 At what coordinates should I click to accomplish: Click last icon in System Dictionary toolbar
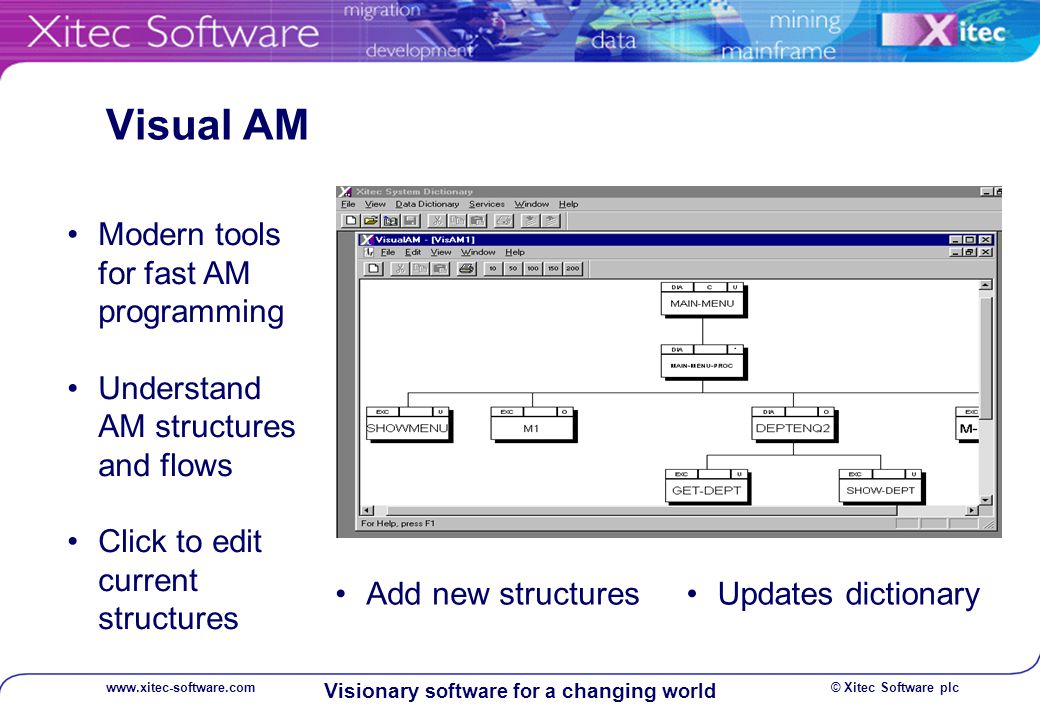(551, 221)
